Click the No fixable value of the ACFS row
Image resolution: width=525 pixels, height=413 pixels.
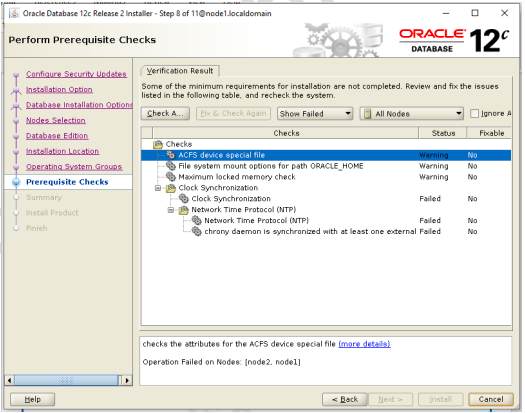pos(472,155)
